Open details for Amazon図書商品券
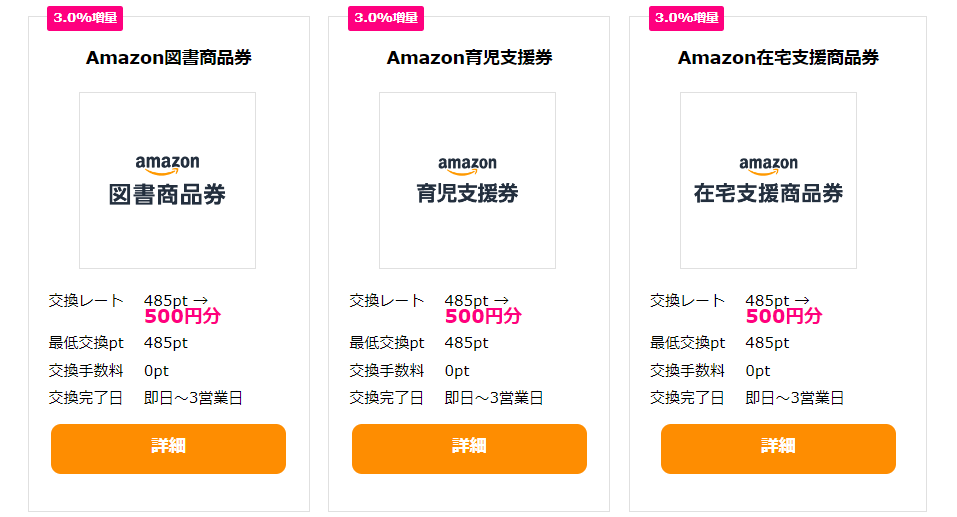957x517 pixels. 168,449
